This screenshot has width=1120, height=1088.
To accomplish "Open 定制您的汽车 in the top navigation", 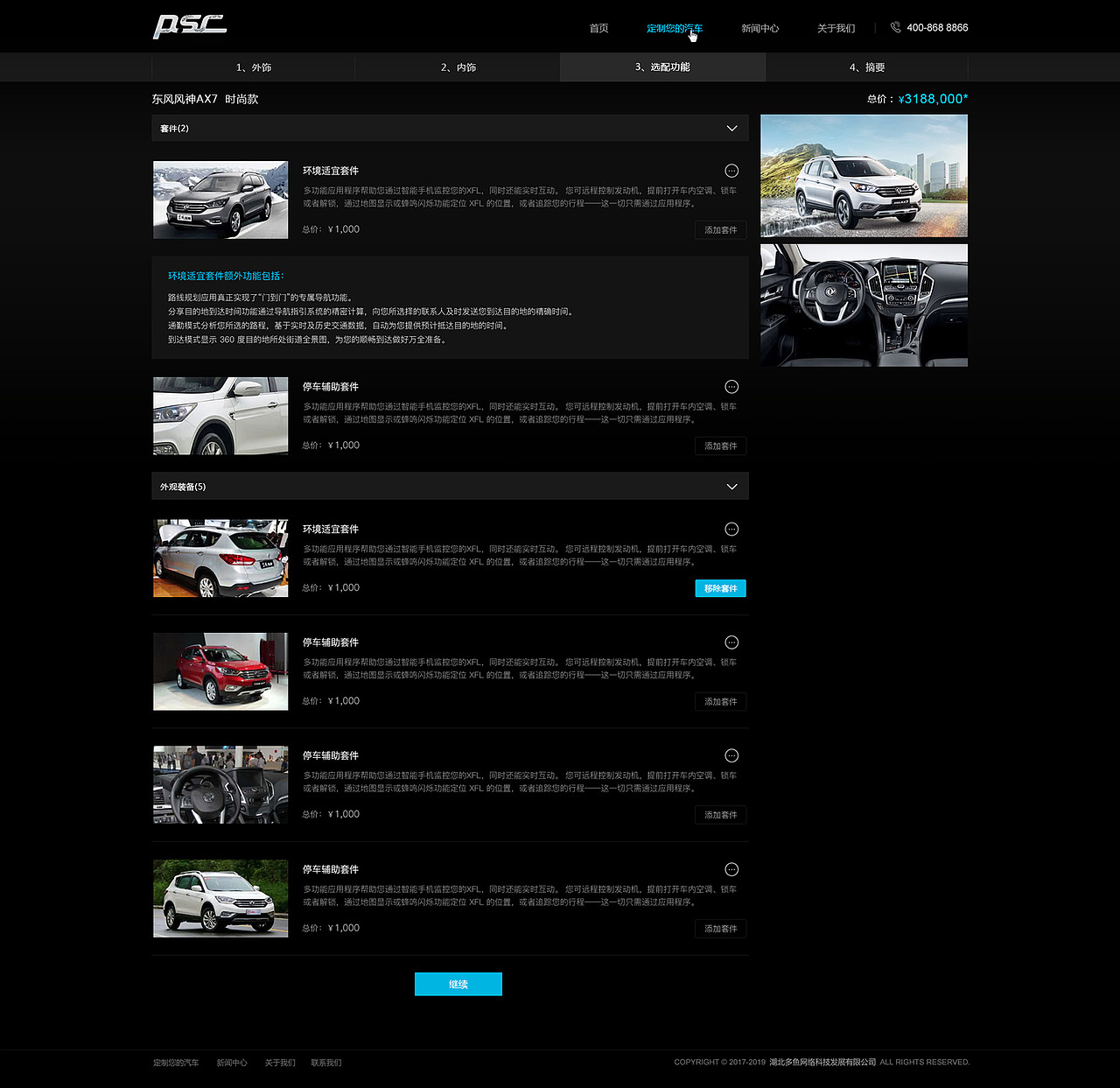I will pyautogui.click(x=675, y=29).
